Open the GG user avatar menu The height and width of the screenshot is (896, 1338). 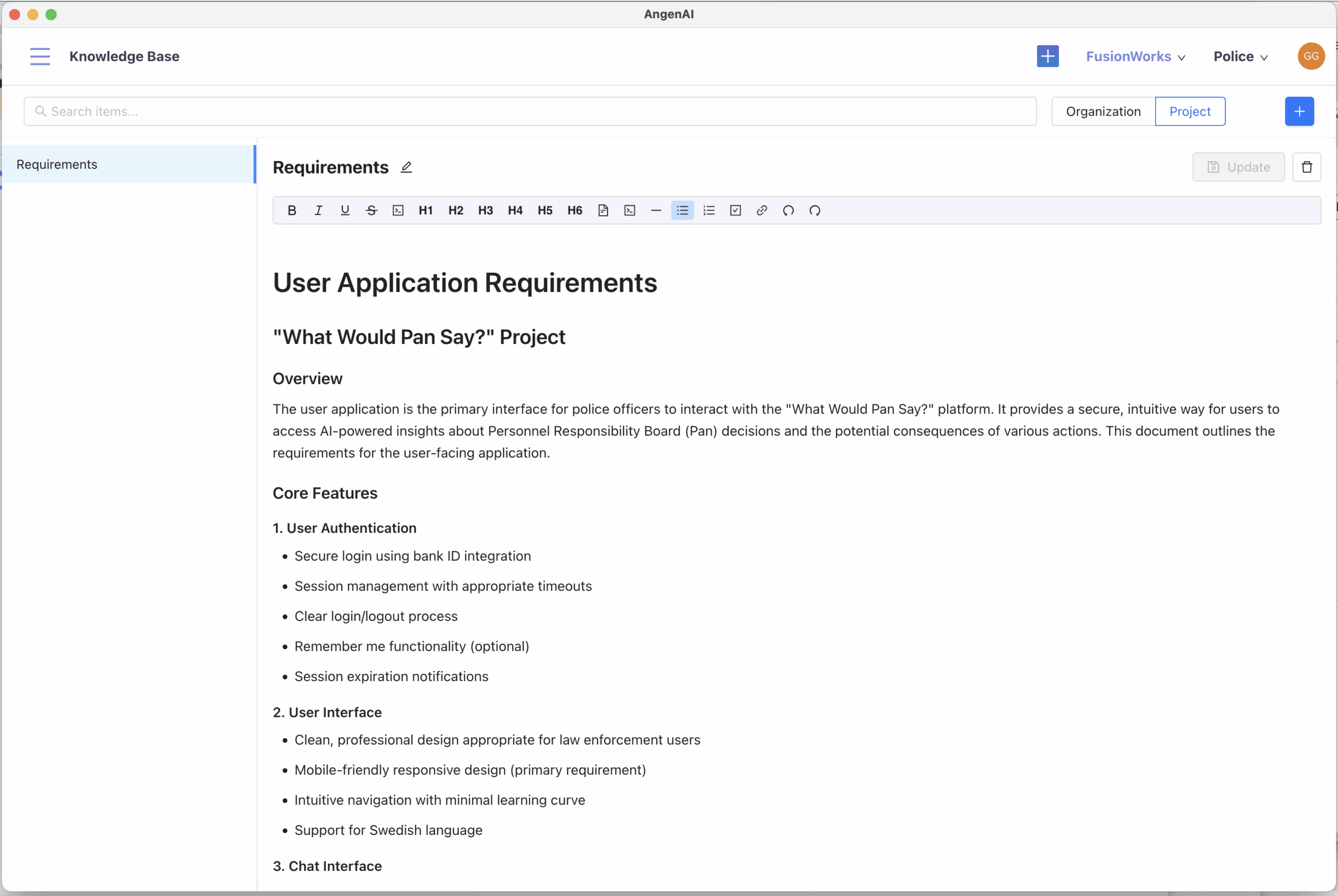click(1311, 56)
